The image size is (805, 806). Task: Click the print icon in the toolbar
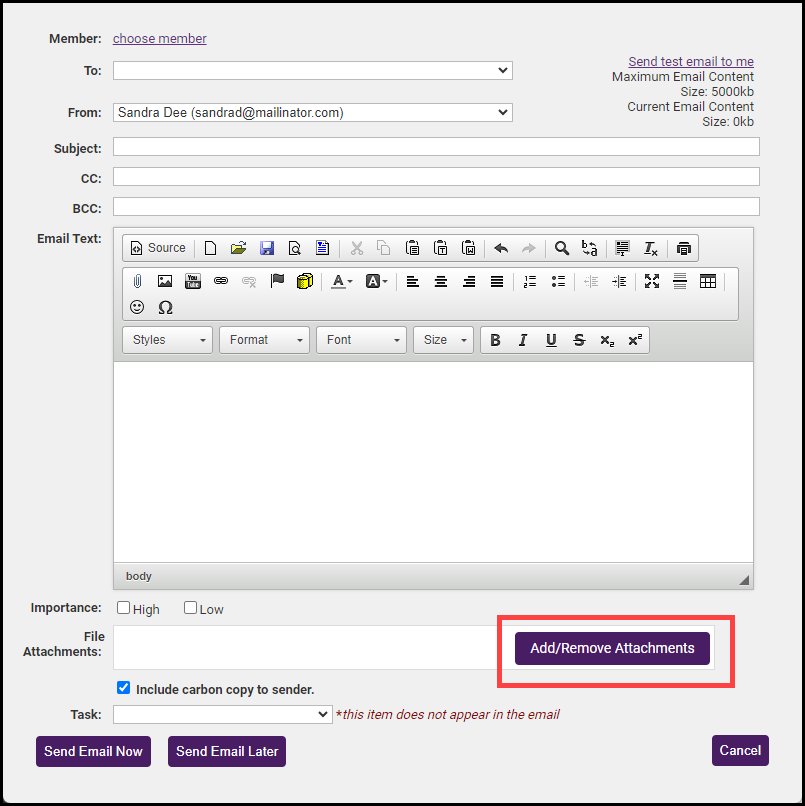point(683,248)
